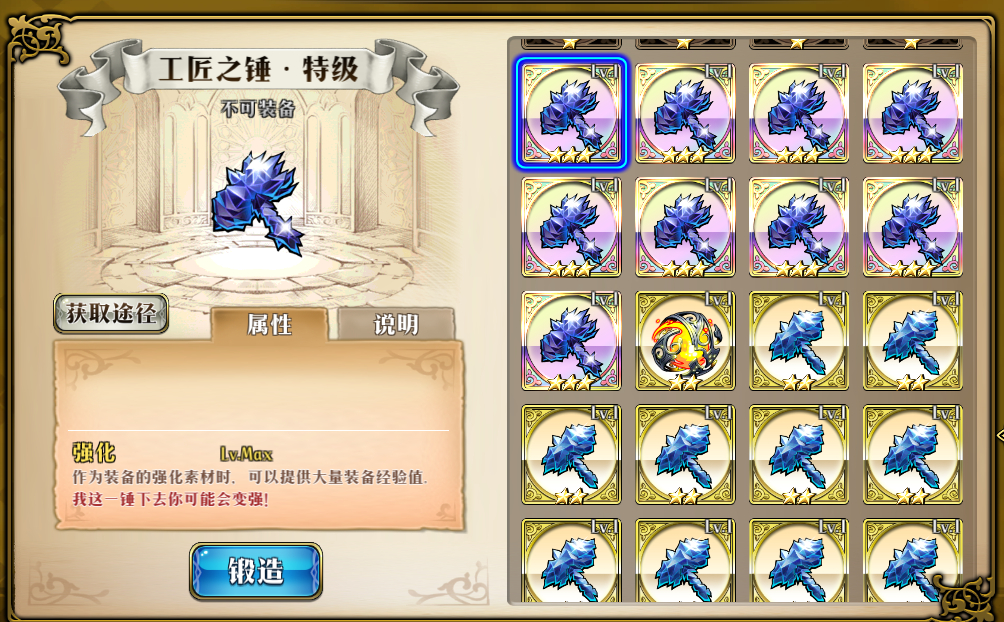Screen dimensions: 1004x622
Task: Click the fire orb two-star item
Action: pyautogui.click(x=684, y=341)
